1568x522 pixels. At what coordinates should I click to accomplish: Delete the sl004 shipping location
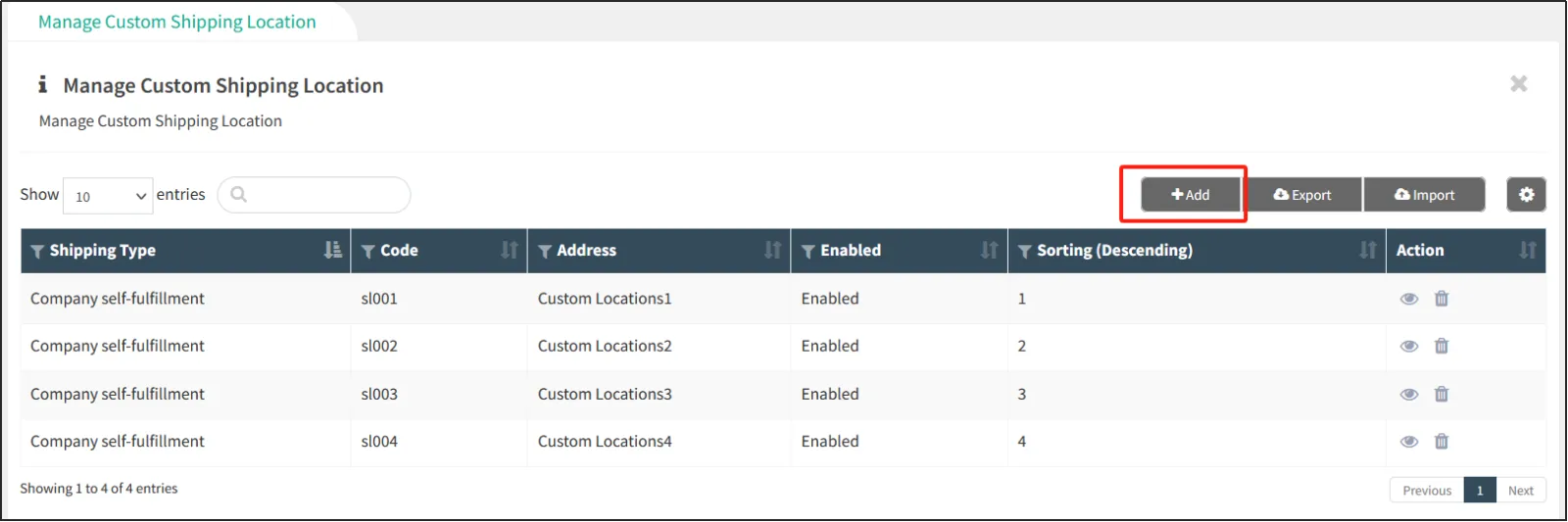(x=1442, y=442)
